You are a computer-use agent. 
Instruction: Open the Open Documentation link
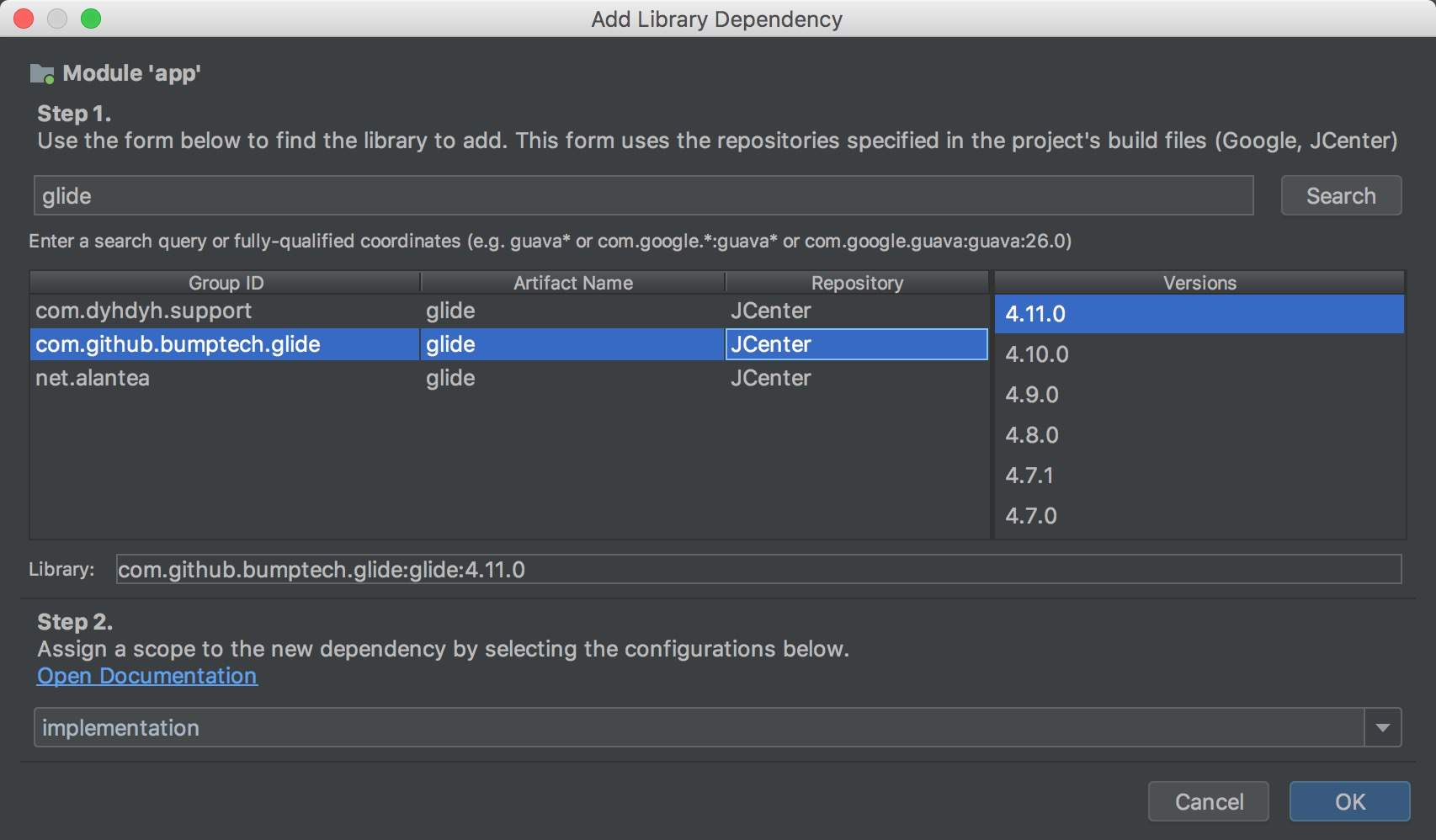(x=147, y=676)
